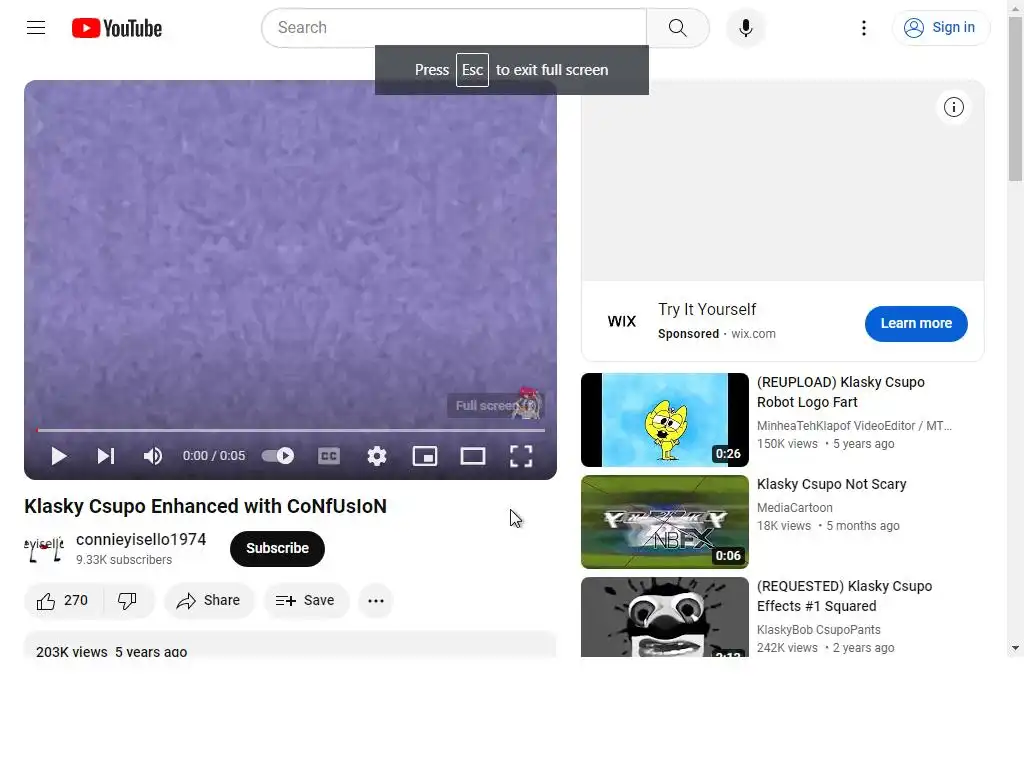1024x768 pixels.
Task: Open connieyisello1974 channel avatar
Action: (44, 549)
